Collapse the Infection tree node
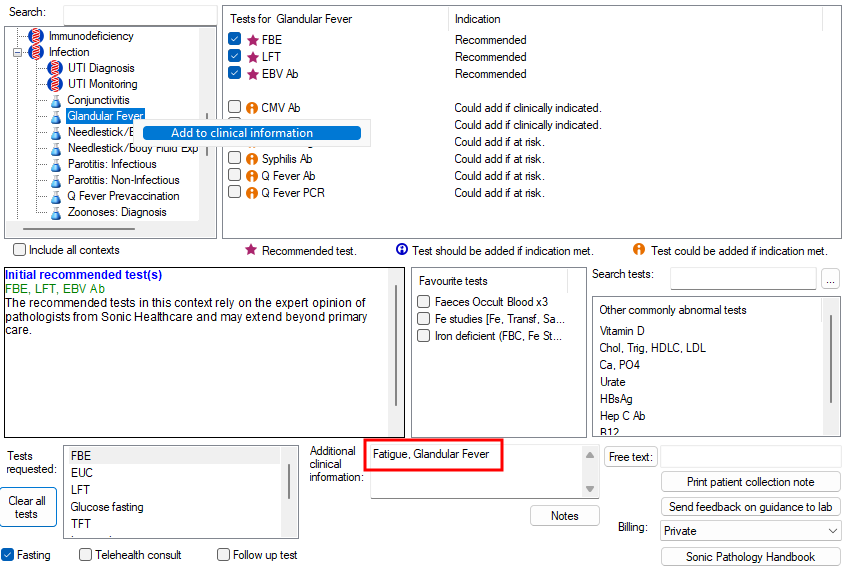The height and width of the screenshot is (569, 842). pyautogui.click(x=18, y=53)
